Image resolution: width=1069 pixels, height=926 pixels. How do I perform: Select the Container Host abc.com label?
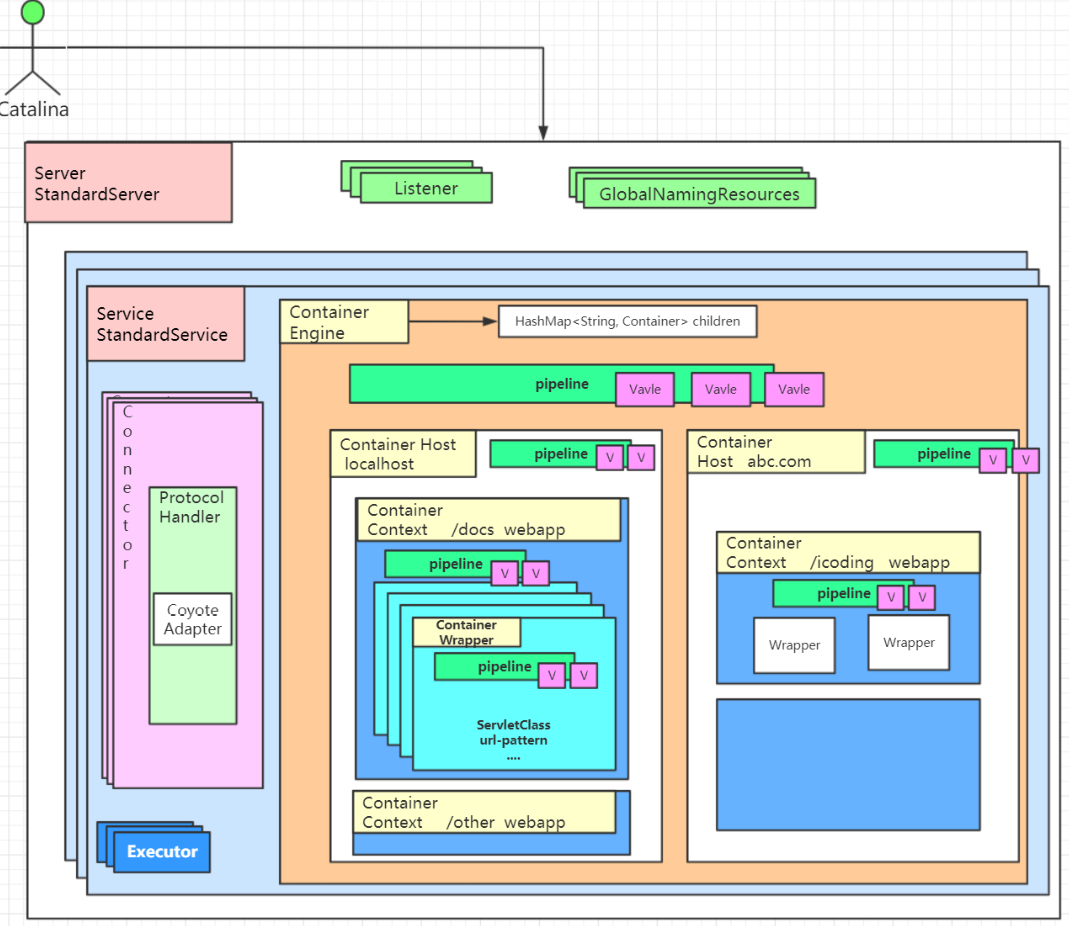click(777, 451)
